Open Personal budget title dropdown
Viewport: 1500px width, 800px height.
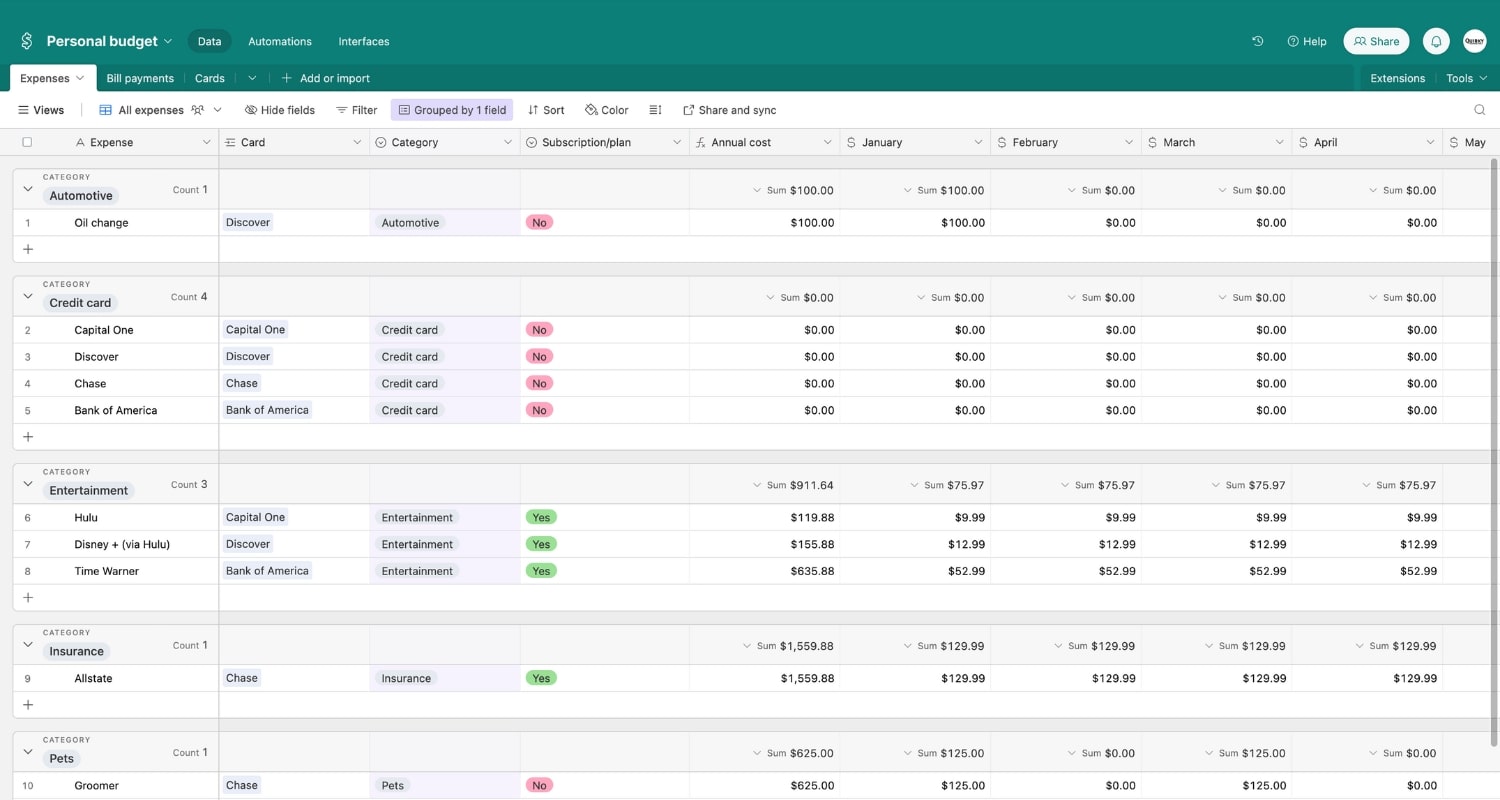click(x=168, y=41)
